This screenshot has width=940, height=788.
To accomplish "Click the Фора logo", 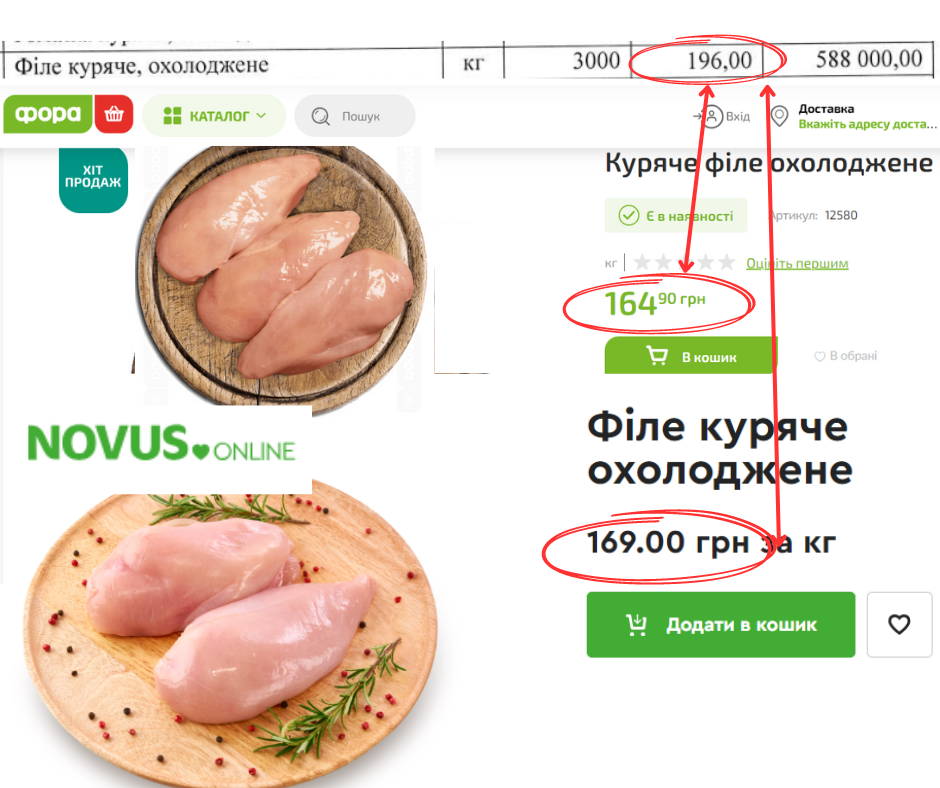I will [x=47, y=114].
